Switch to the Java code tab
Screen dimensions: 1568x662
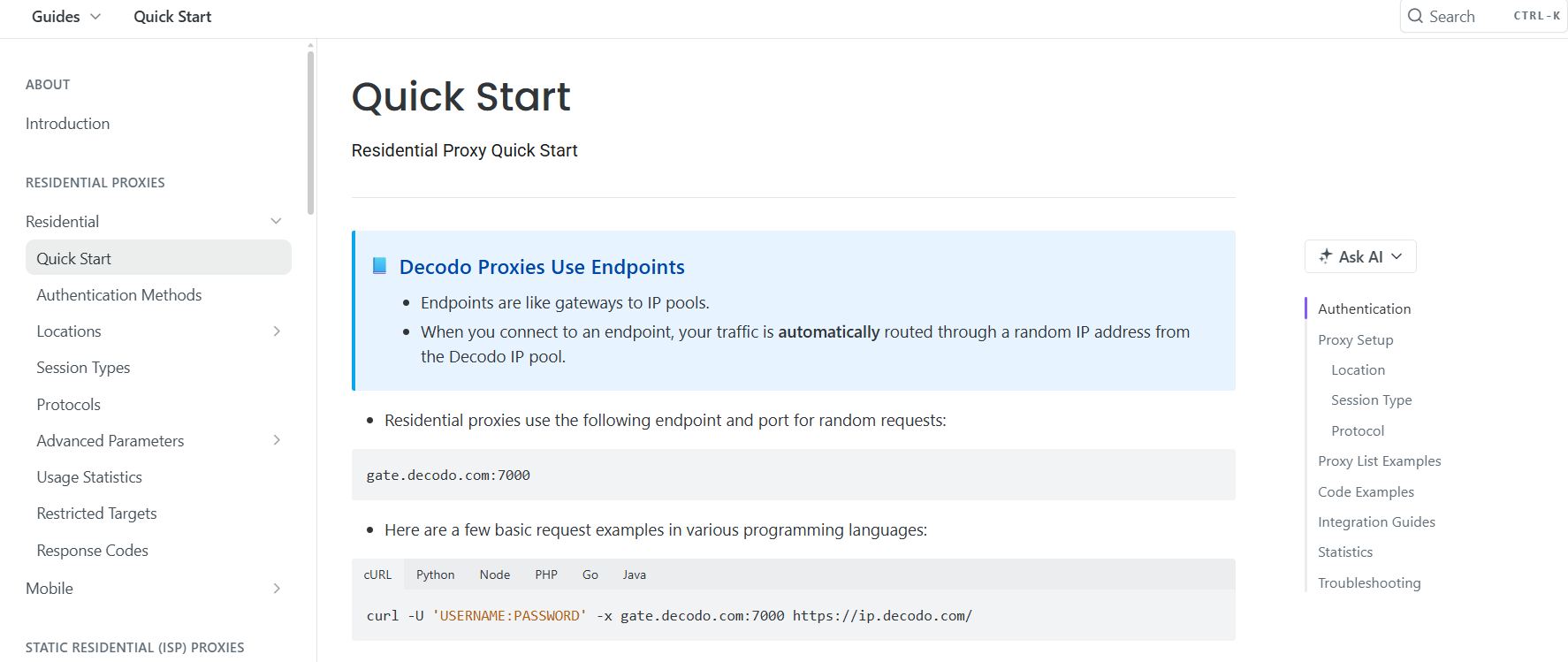(635, 574)
